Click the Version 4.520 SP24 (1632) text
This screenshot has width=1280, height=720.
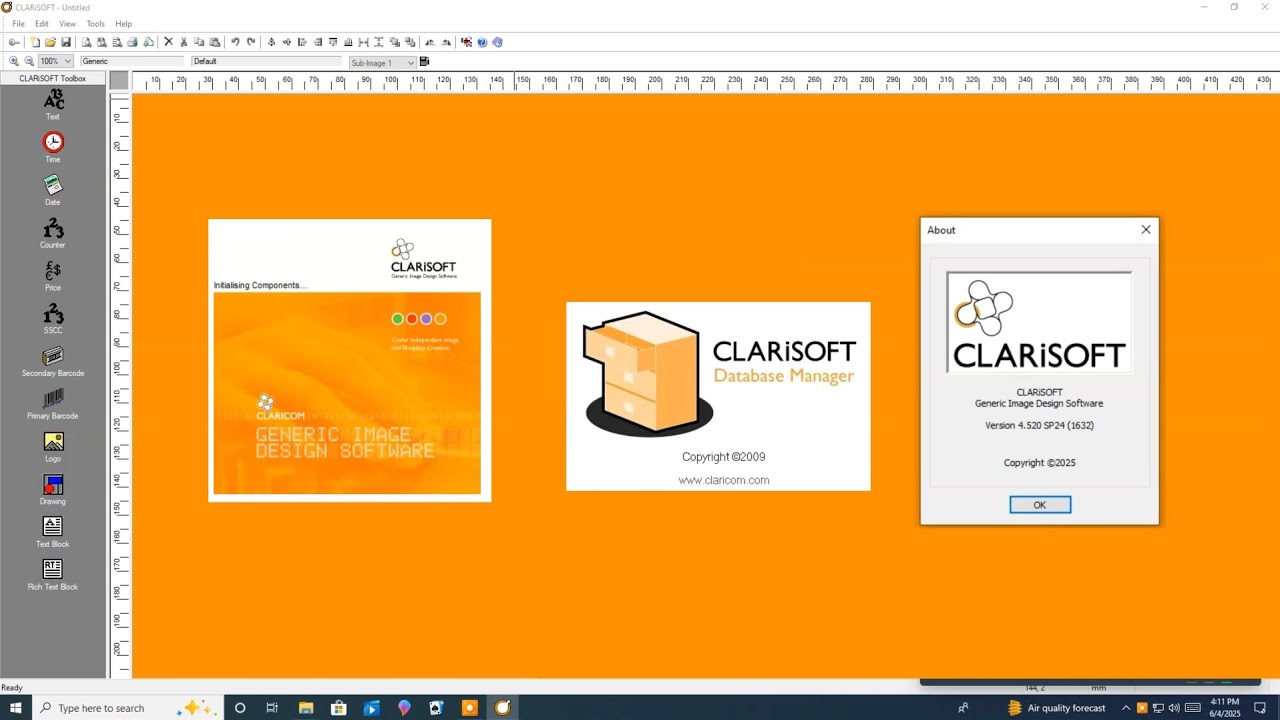pyautogui.click(x=1039, y=425)
